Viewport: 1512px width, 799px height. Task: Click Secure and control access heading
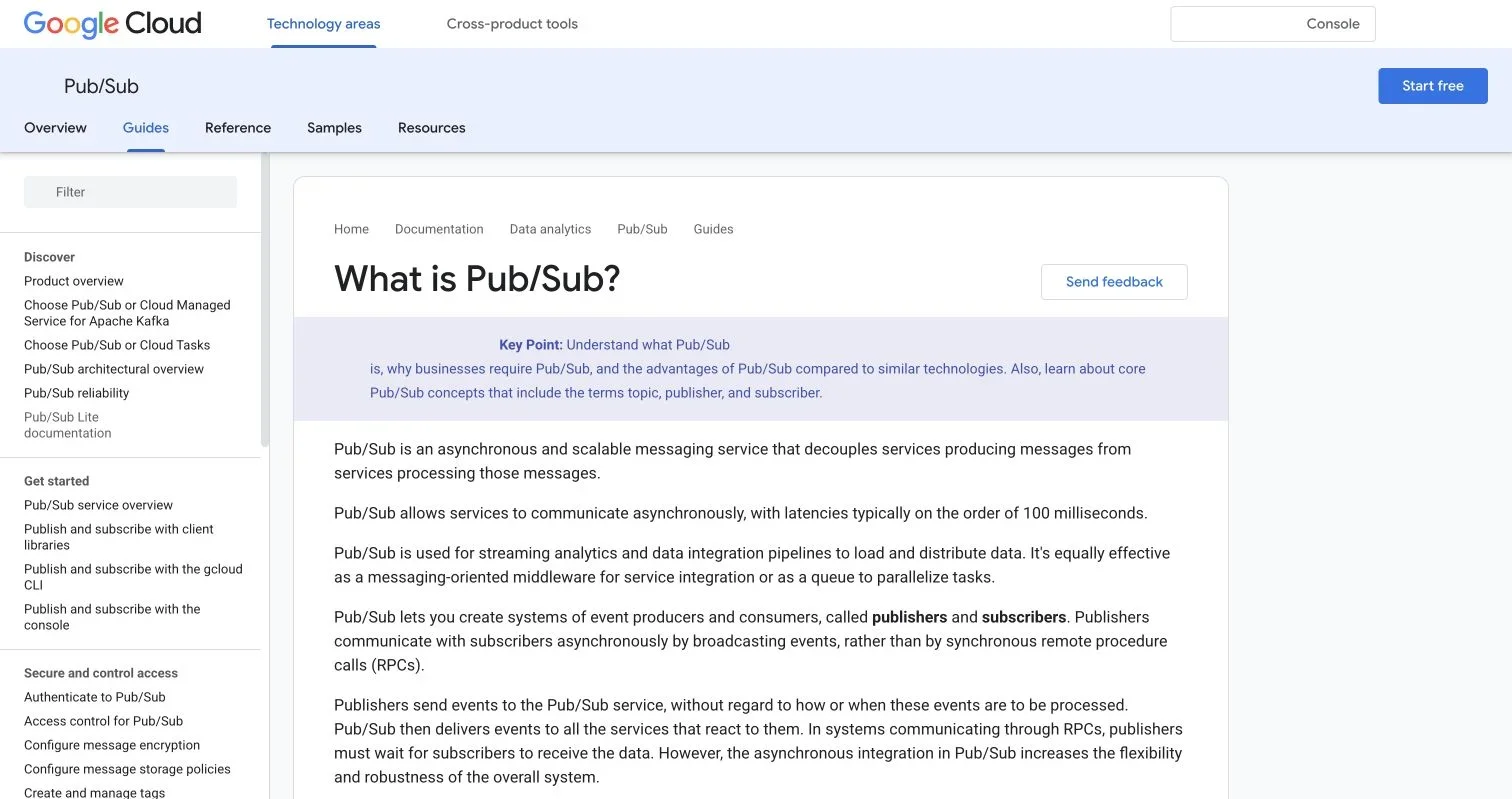[101, 673]
